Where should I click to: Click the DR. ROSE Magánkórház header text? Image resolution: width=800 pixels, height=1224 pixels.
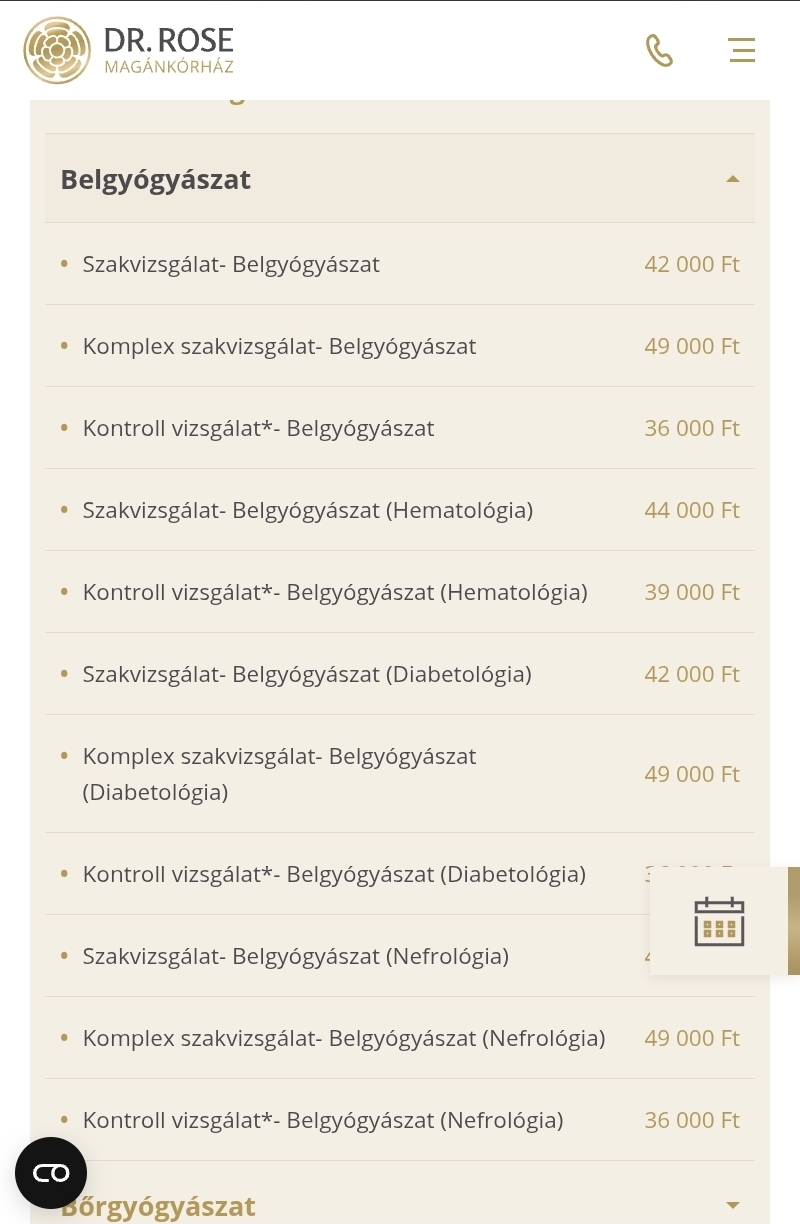[x=169, y=50]
